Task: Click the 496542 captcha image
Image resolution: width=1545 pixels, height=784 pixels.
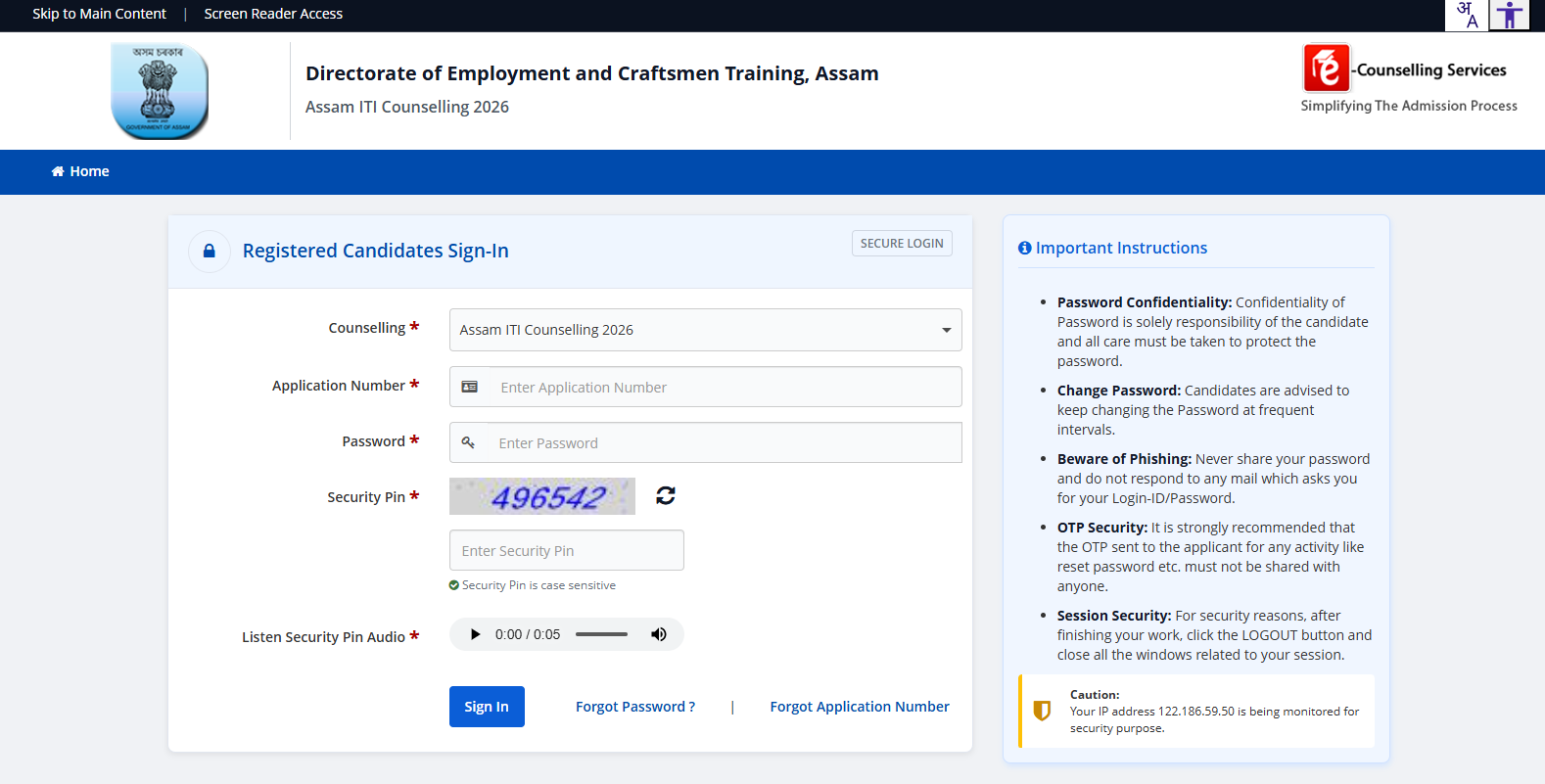Action: point(542,496)
